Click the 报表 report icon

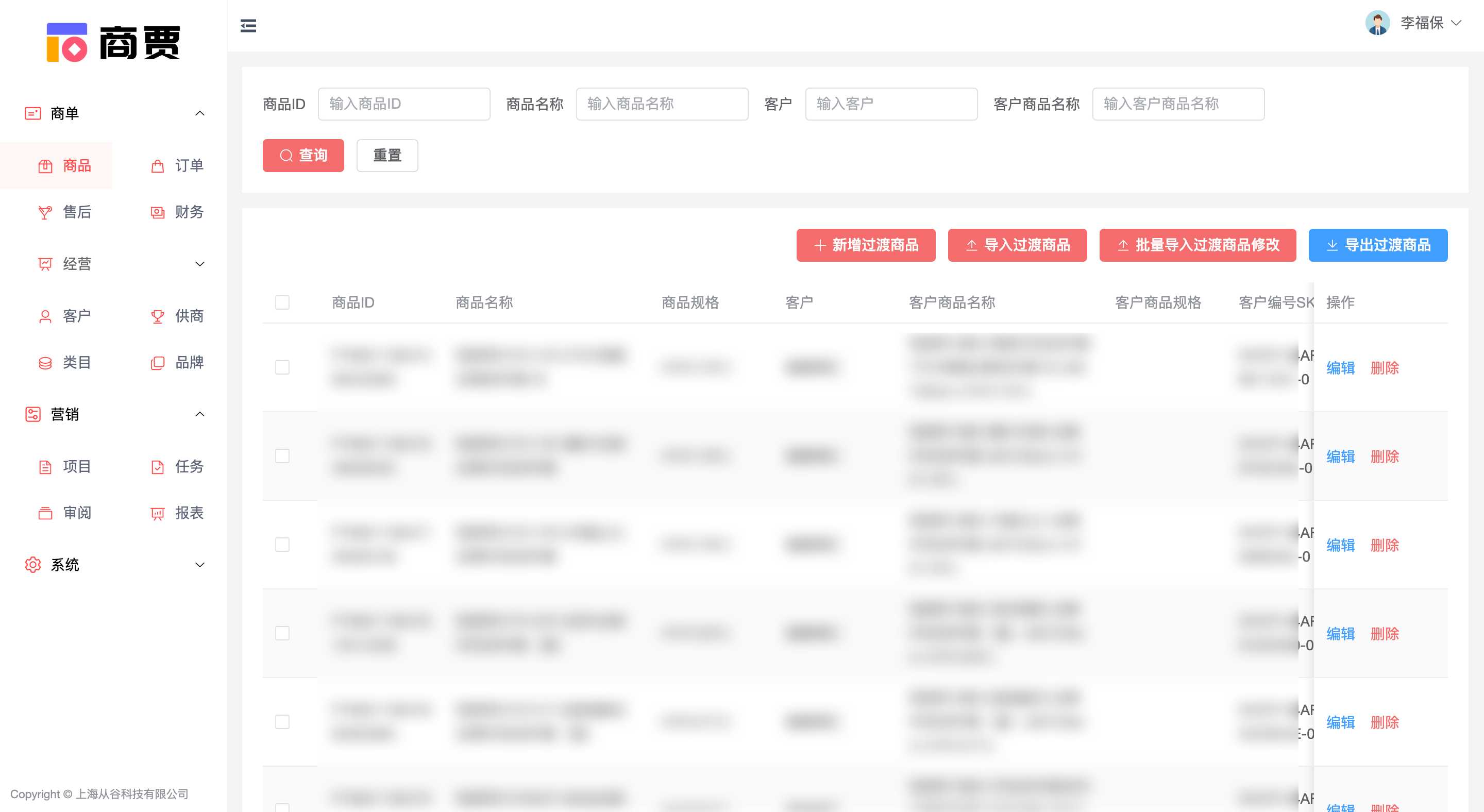click(x=157, y=513)
